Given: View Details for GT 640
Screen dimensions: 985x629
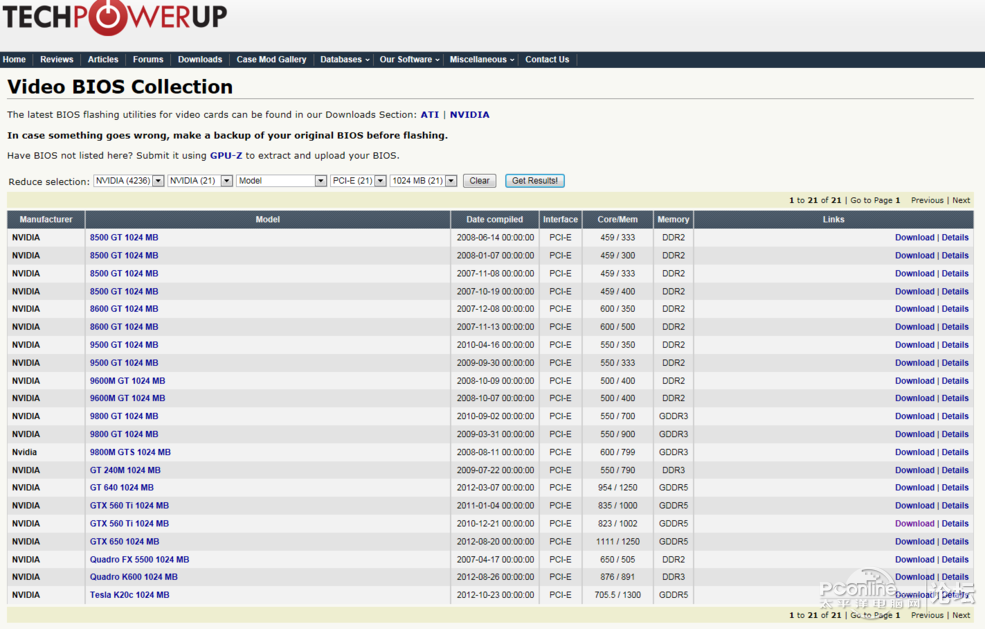Looking at the screenshot, I should point(955,488).
